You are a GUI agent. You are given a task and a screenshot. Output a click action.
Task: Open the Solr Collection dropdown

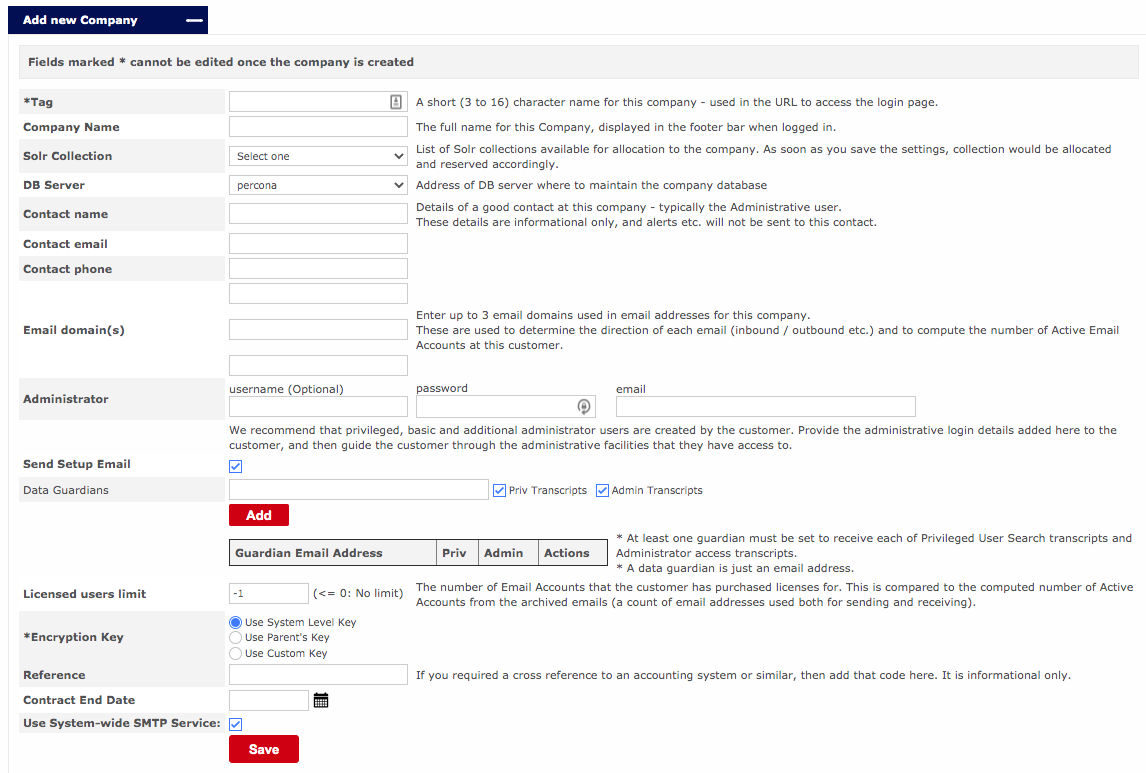pyautogui.click(x=318, y=156)
